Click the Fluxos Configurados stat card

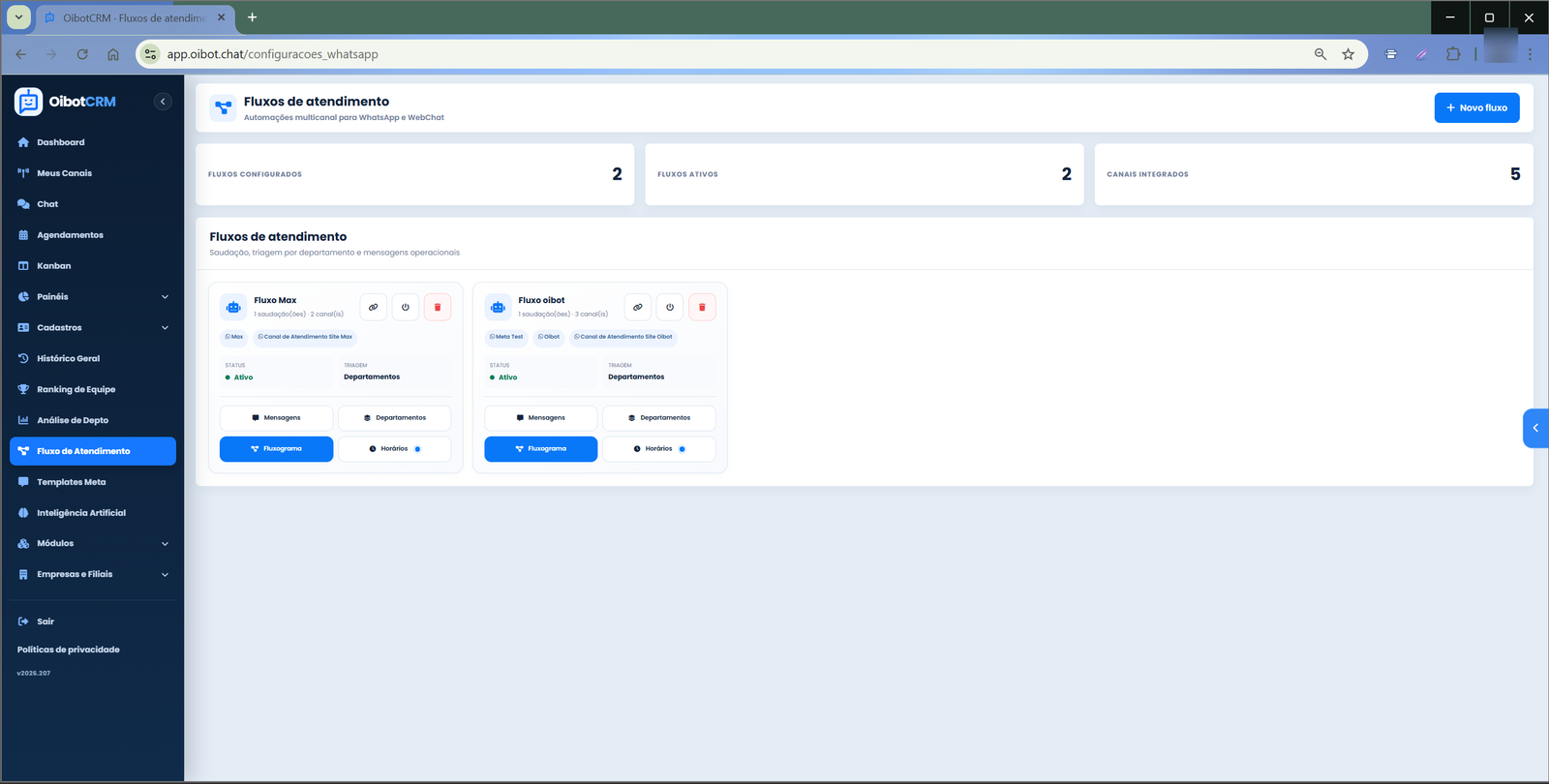[x=415, y=174]
